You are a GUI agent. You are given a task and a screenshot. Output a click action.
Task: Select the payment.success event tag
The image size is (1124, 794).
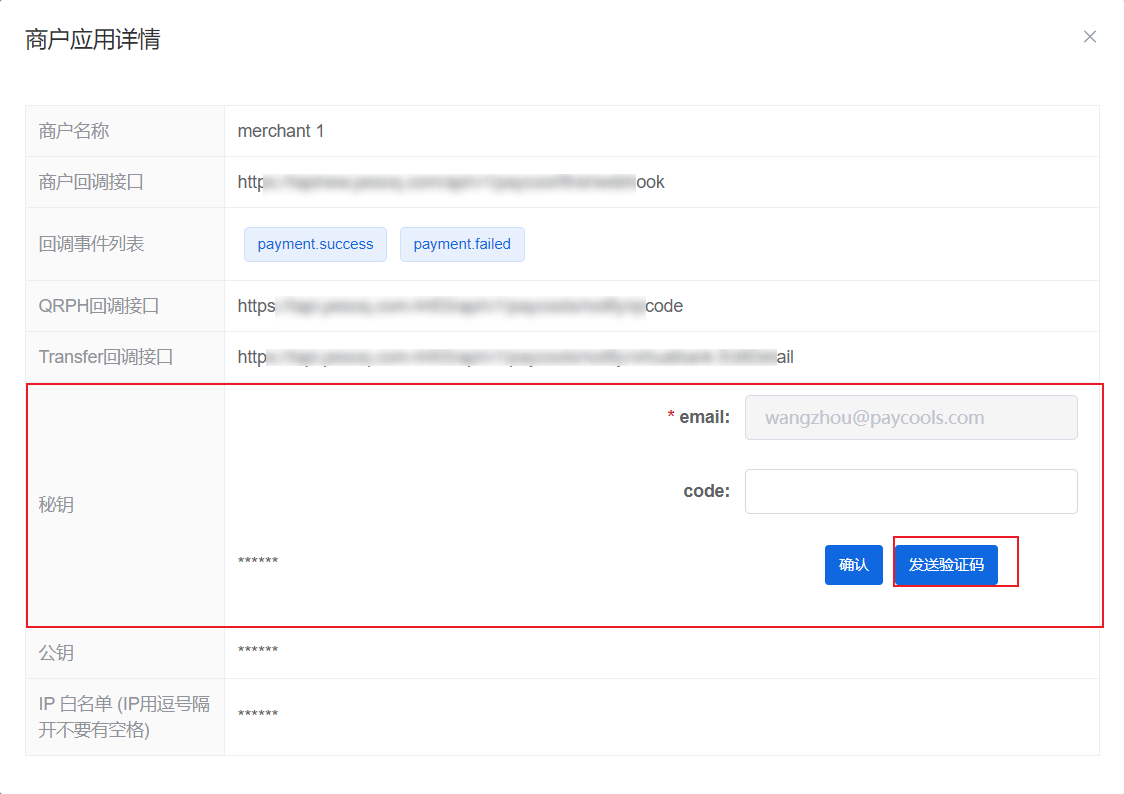click(x=315, y=244)
